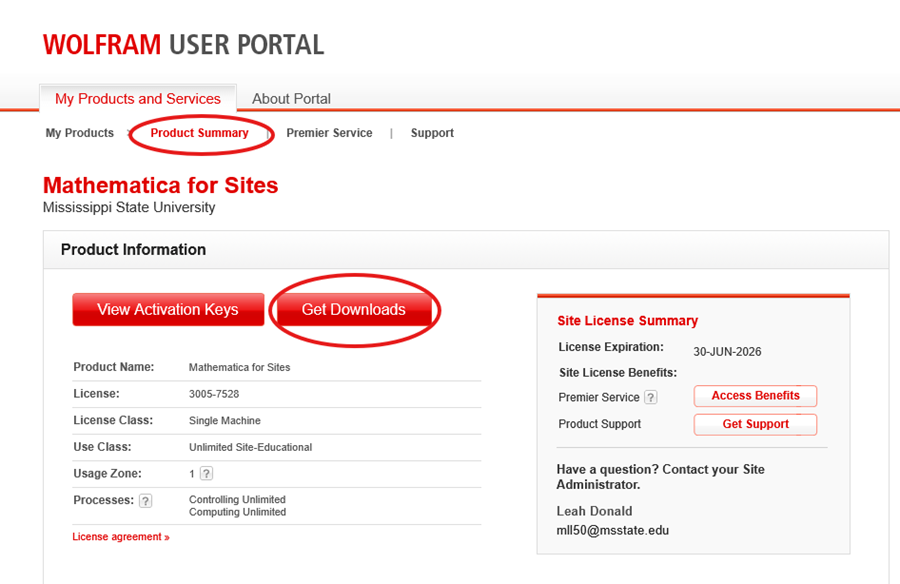Open the About Portal tab
This screenshot has width=900, height=584.
(x=292, y=99)
